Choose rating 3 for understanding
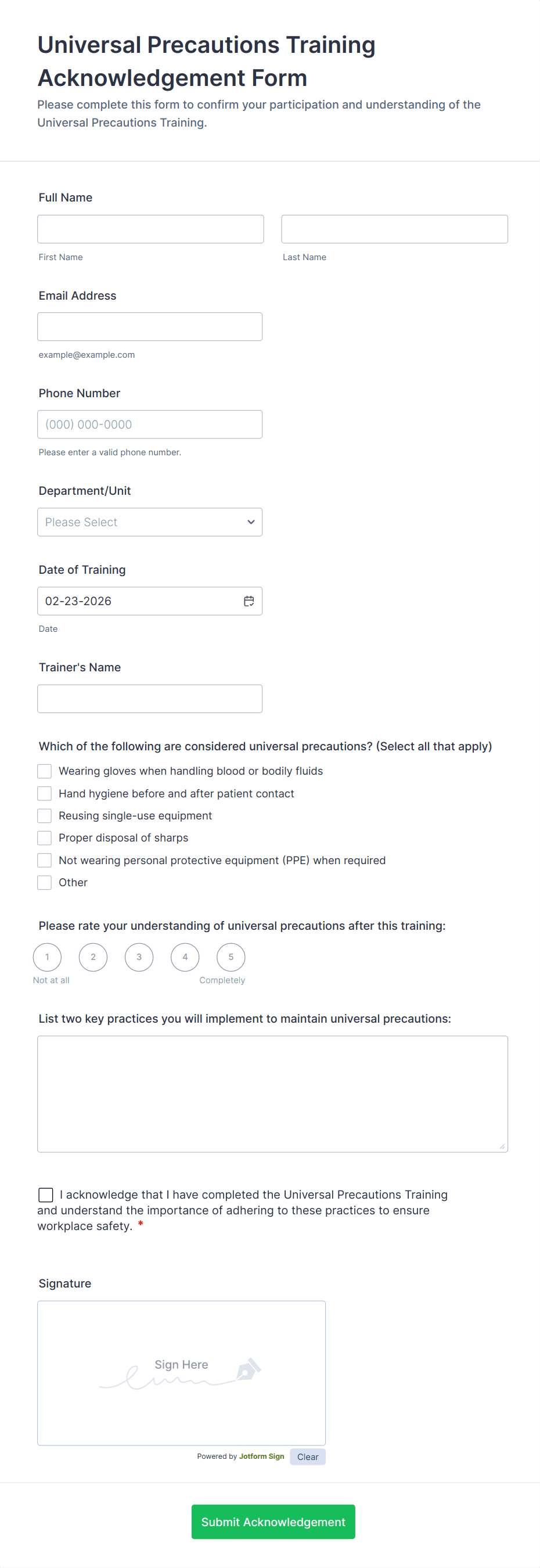The width and height of the screenshot is (540, 1568). coord(139,957)
